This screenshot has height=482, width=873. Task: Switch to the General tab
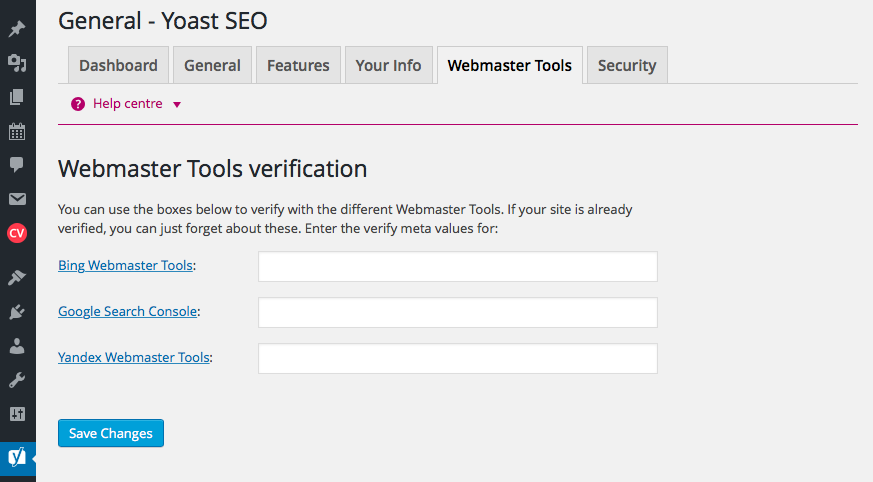(x=212, y=65)
